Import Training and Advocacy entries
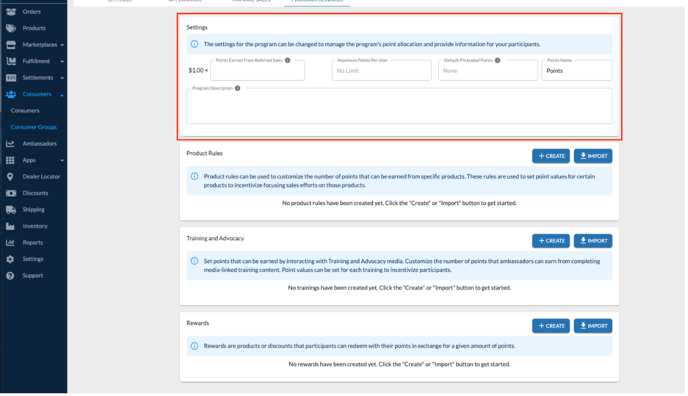688x396 pixels. [x=593, y=241]
